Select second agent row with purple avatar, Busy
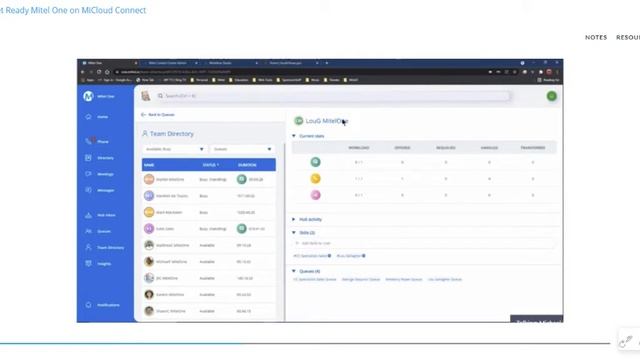Viewport: 640px width, 360px height. click(209, 196)
